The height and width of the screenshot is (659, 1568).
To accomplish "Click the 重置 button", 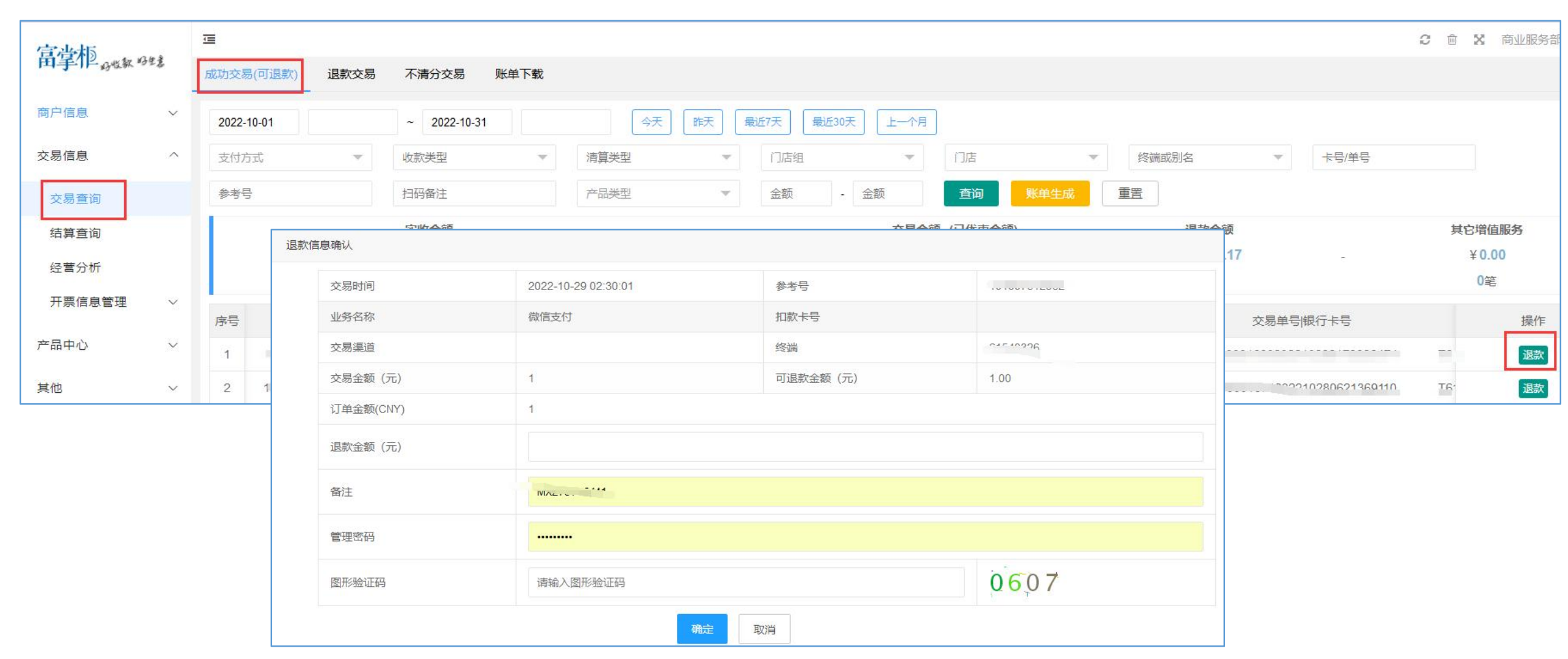I will [x=1129, y=194].
